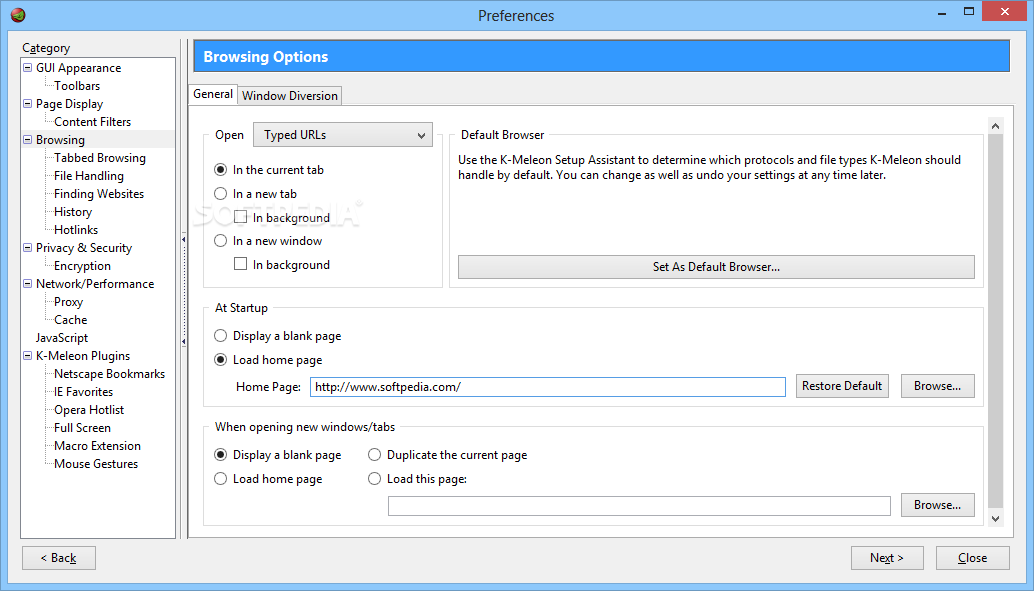Select K-Meleon Plugins category label
Viewport: 1034px width, 591px height.
(82, 356)
